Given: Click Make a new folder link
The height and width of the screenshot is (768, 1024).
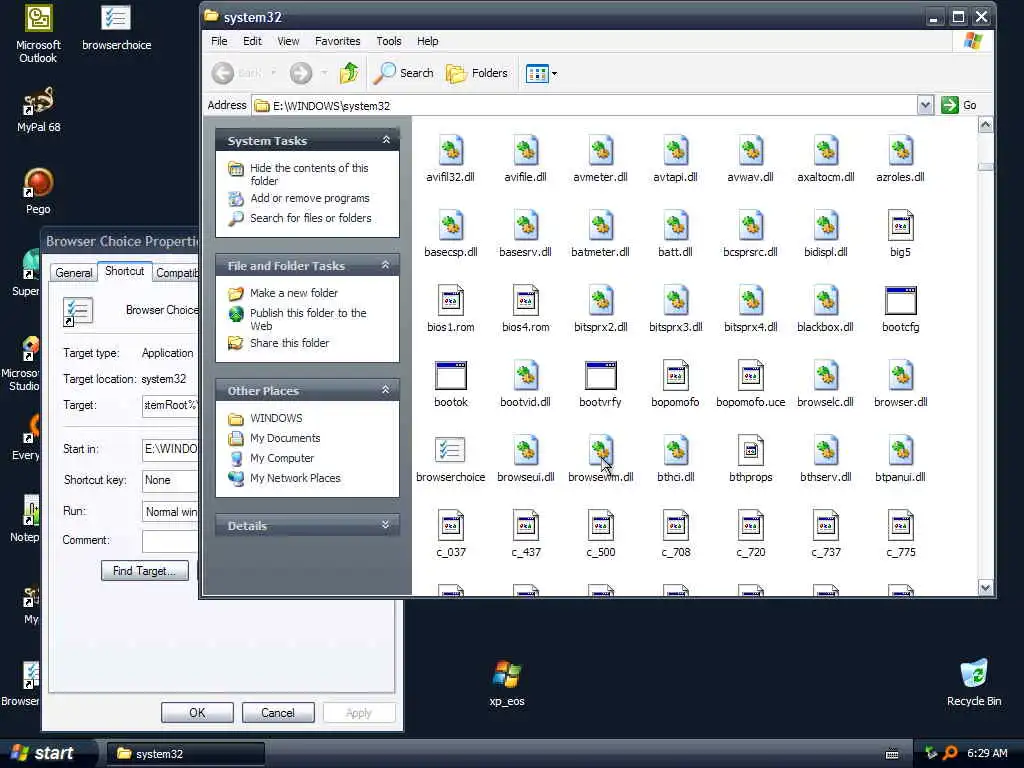Looking at the screenshot, I should (293, 293).
